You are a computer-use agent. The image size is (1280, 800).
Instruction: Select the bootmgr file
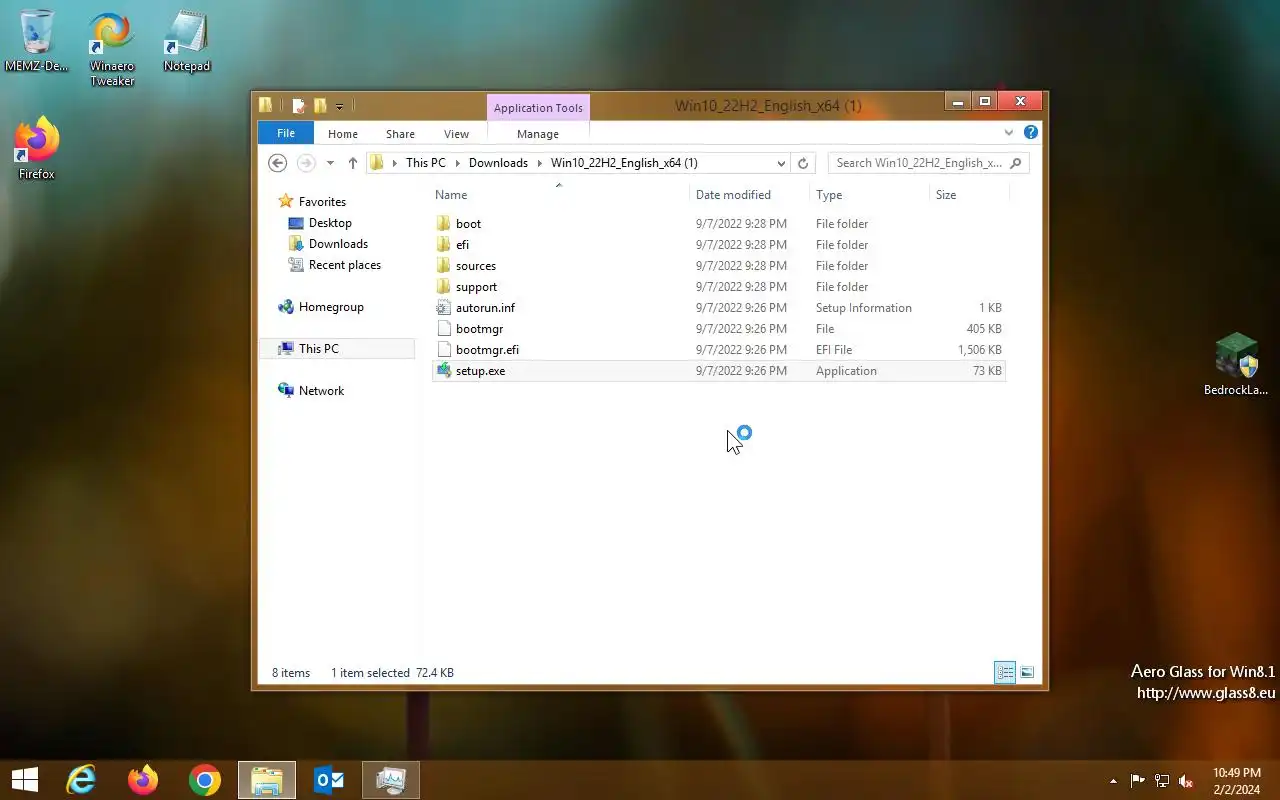click(719, 329)
